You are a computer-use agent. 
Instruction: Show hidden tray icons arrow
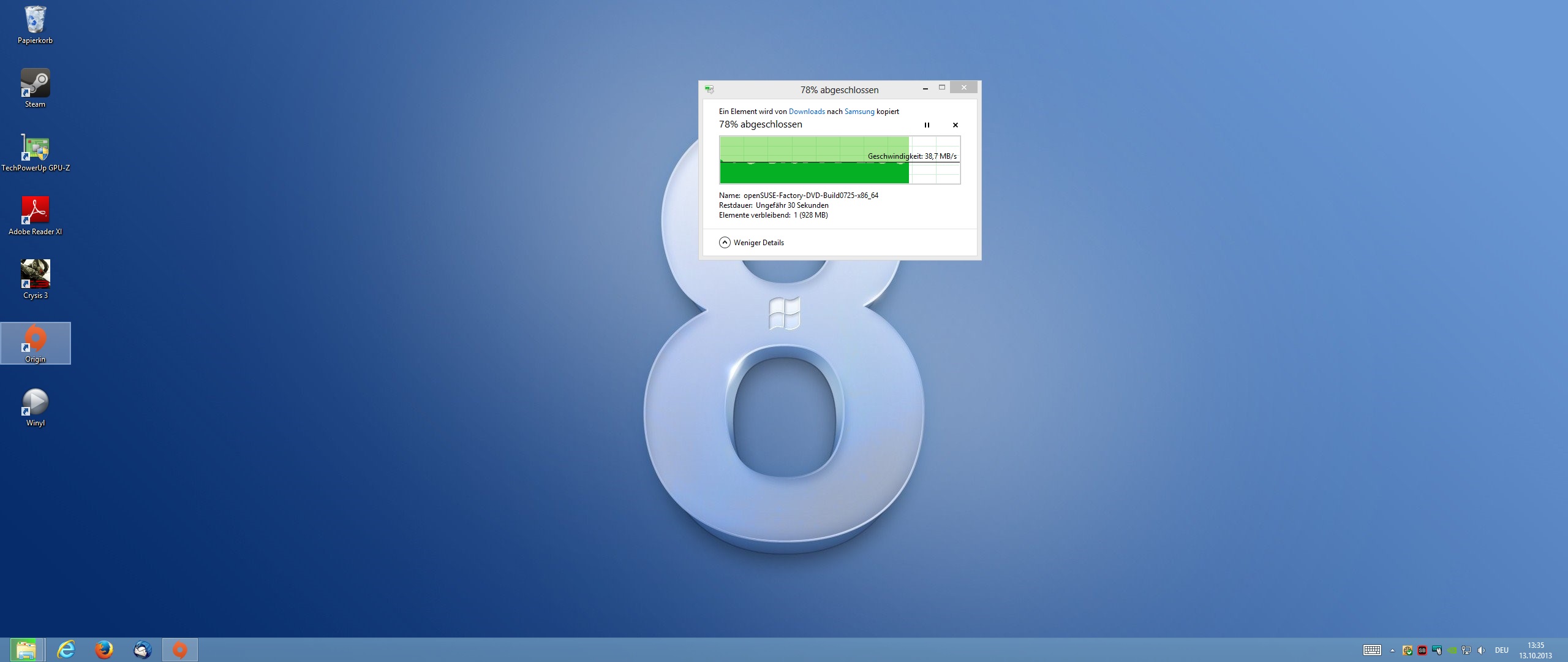point(1392,650)
